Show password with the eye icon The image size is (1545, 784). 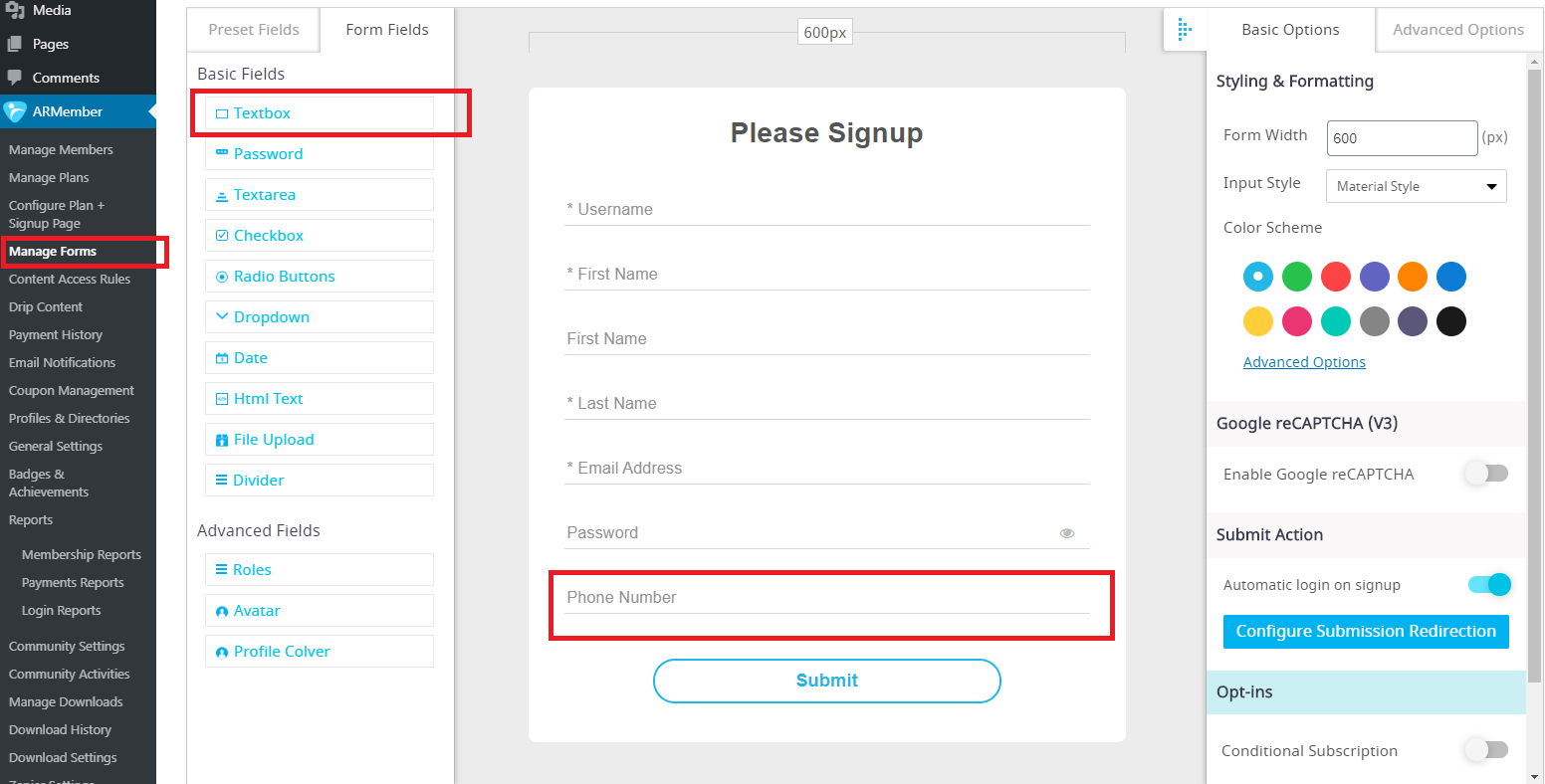tap(1067, 533)
